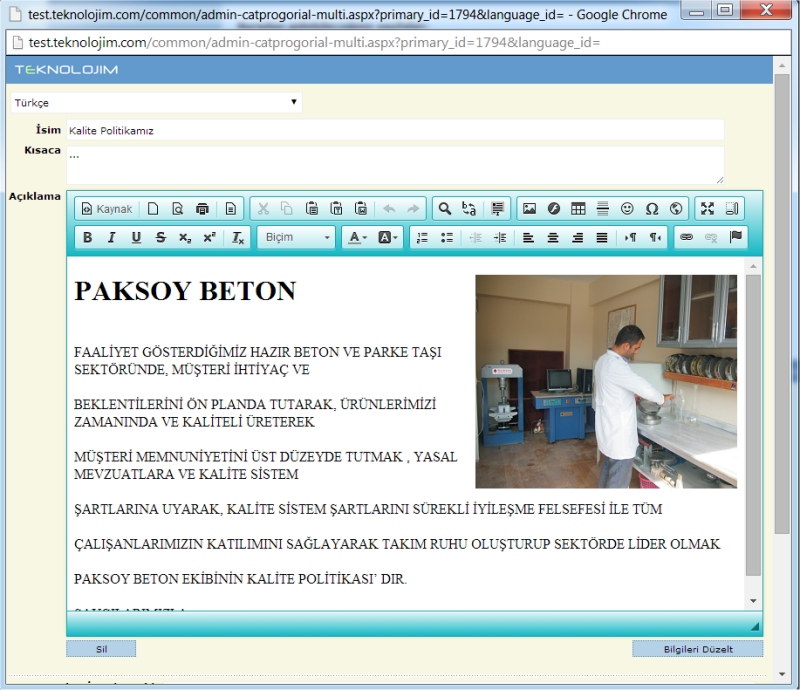Select the laboratory photo in the editor

[x=606, y=381]
